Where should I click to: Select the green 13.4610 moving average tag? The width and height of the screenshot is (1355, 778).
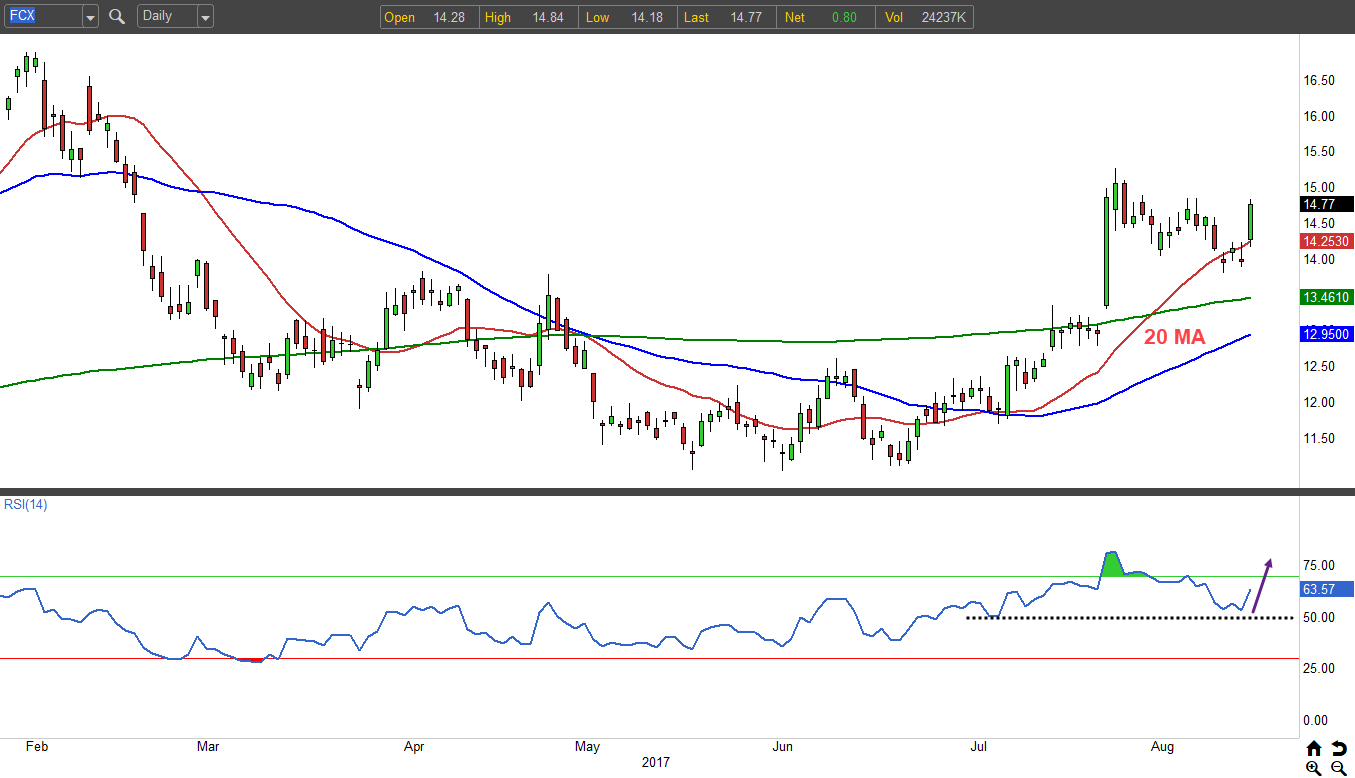[x=1325, y=297]
